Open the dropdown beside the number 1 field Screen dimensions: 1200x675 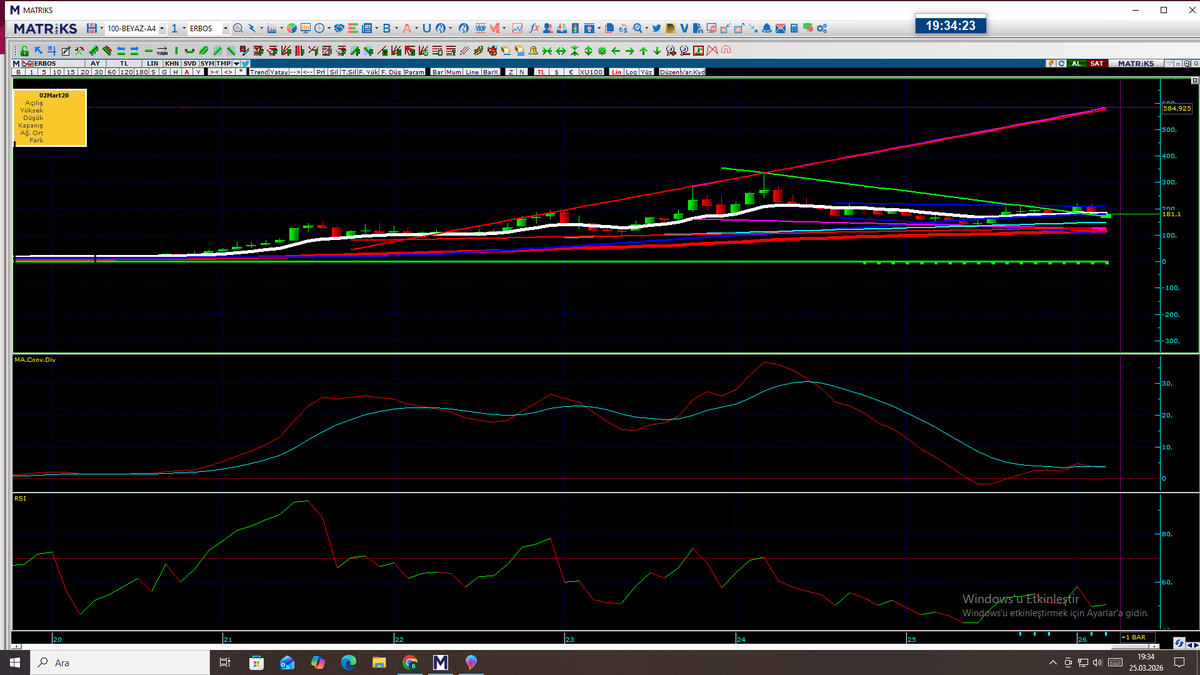[184, 28]
